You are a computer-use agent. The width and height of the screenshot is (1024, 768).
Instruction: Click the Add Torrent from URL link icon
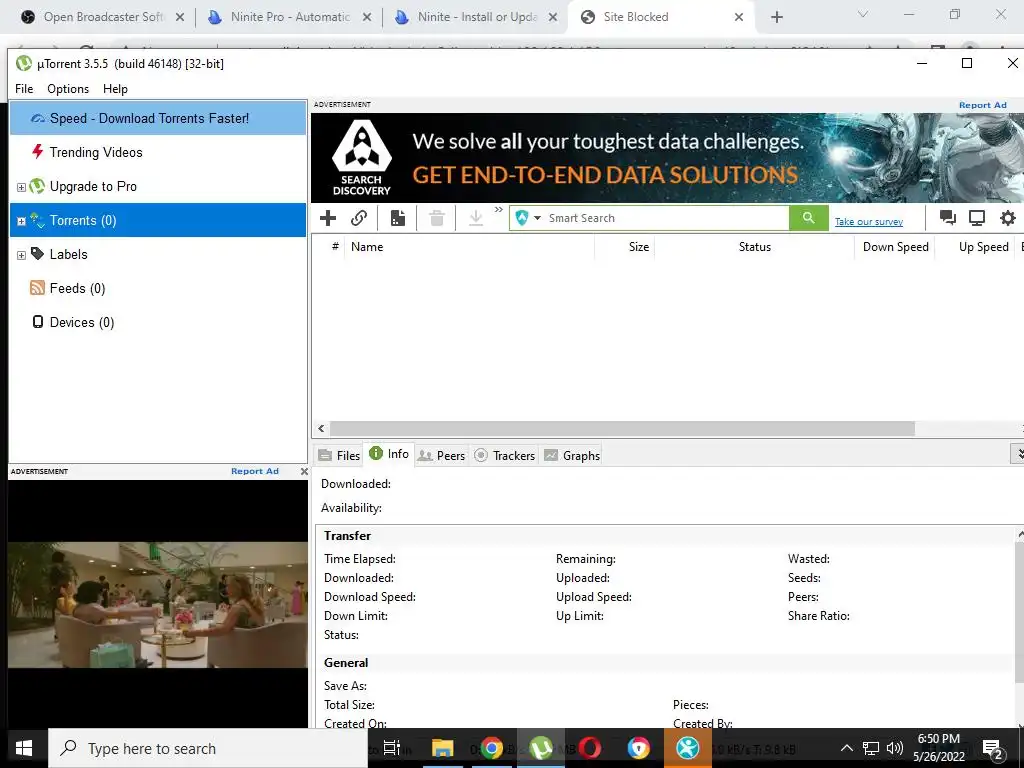tap(359, 218)
